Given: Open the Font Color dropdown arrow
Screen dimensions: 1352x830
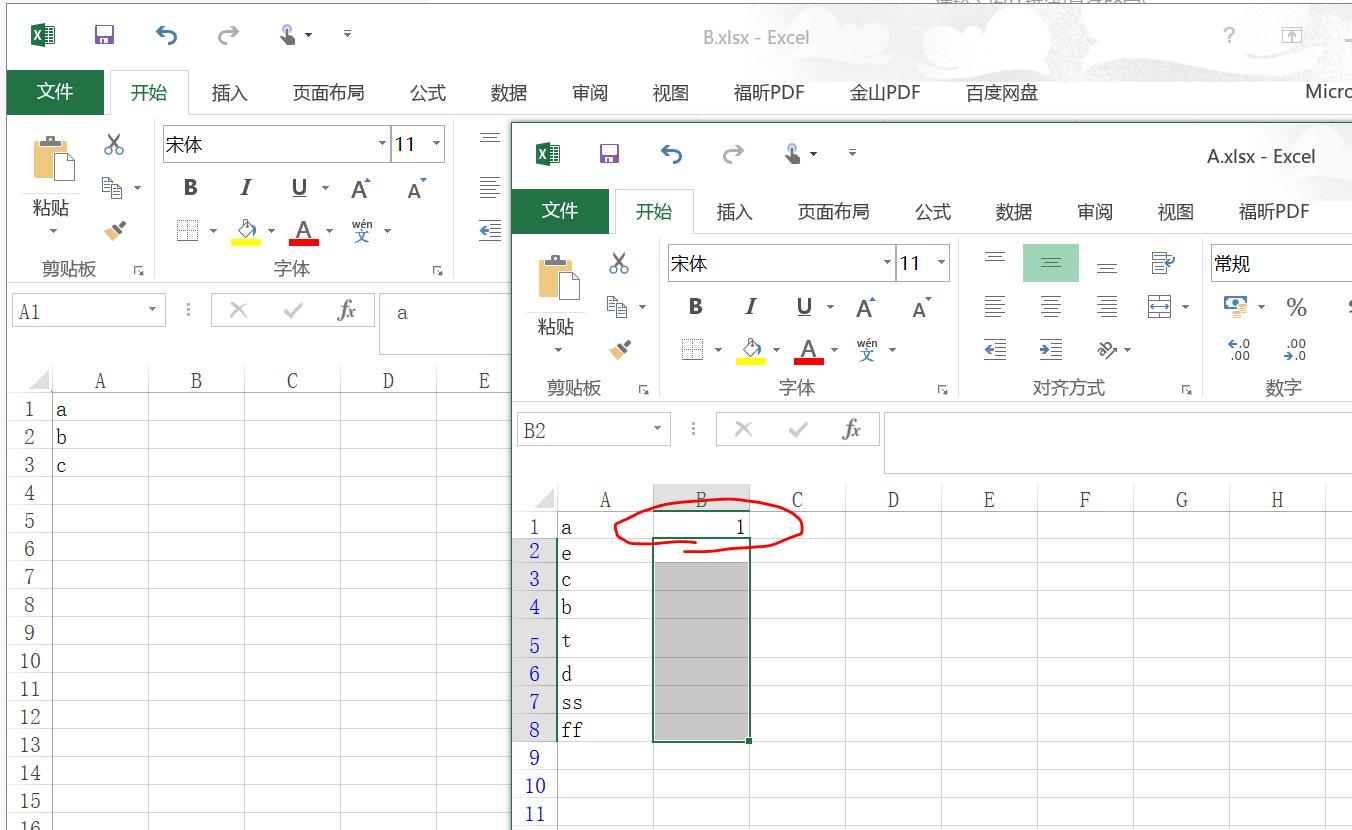Looking at the screenshot, I should tap(834, 349).
